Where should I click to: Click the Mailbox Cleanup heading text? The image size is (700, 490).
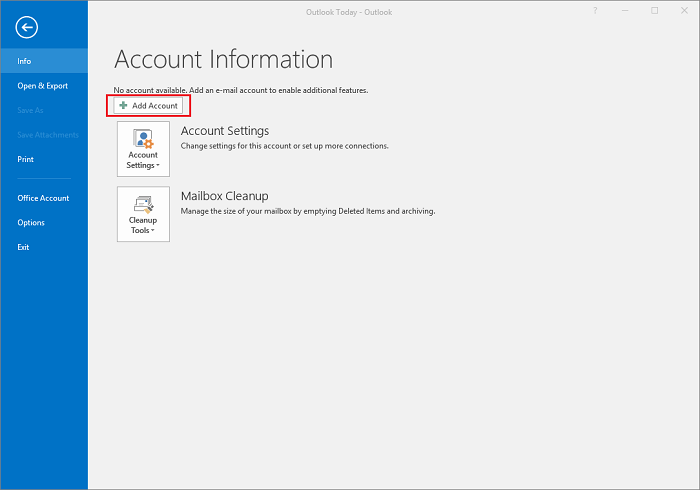tap(225, 196)
